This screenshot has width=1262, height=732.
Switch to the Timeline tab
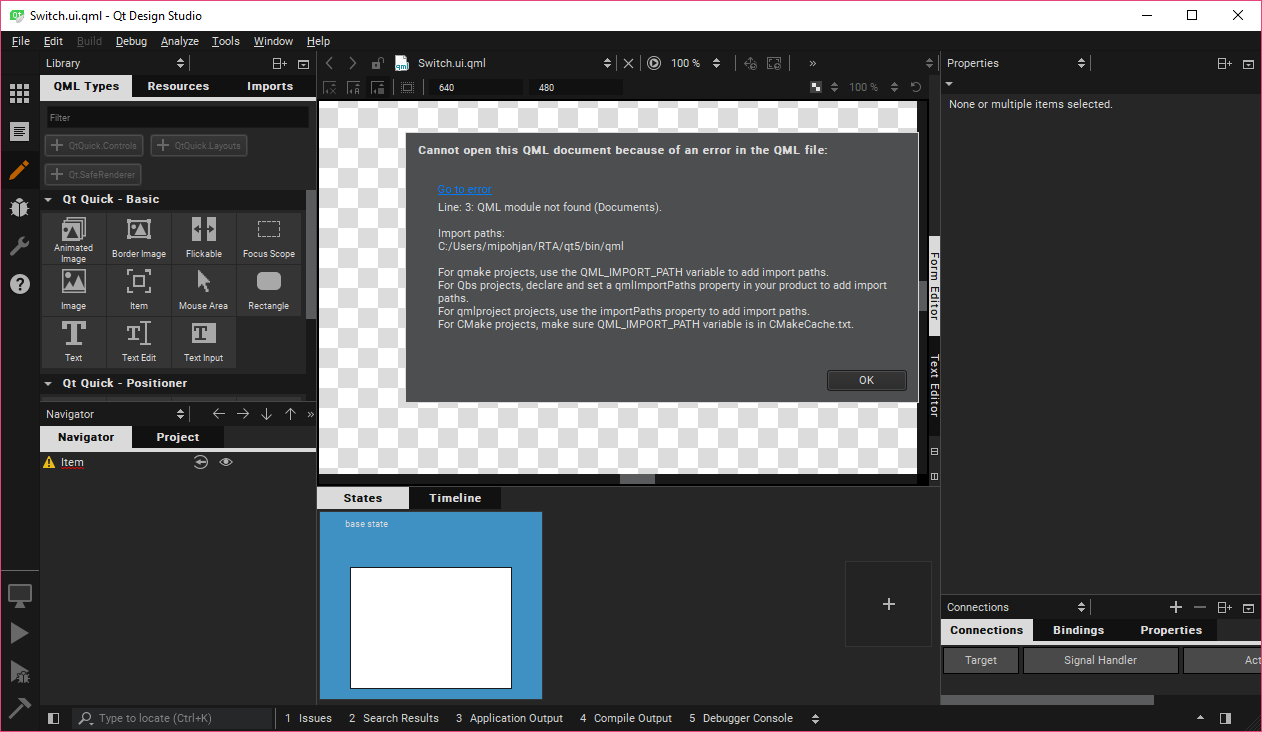[x=455, y=498]
